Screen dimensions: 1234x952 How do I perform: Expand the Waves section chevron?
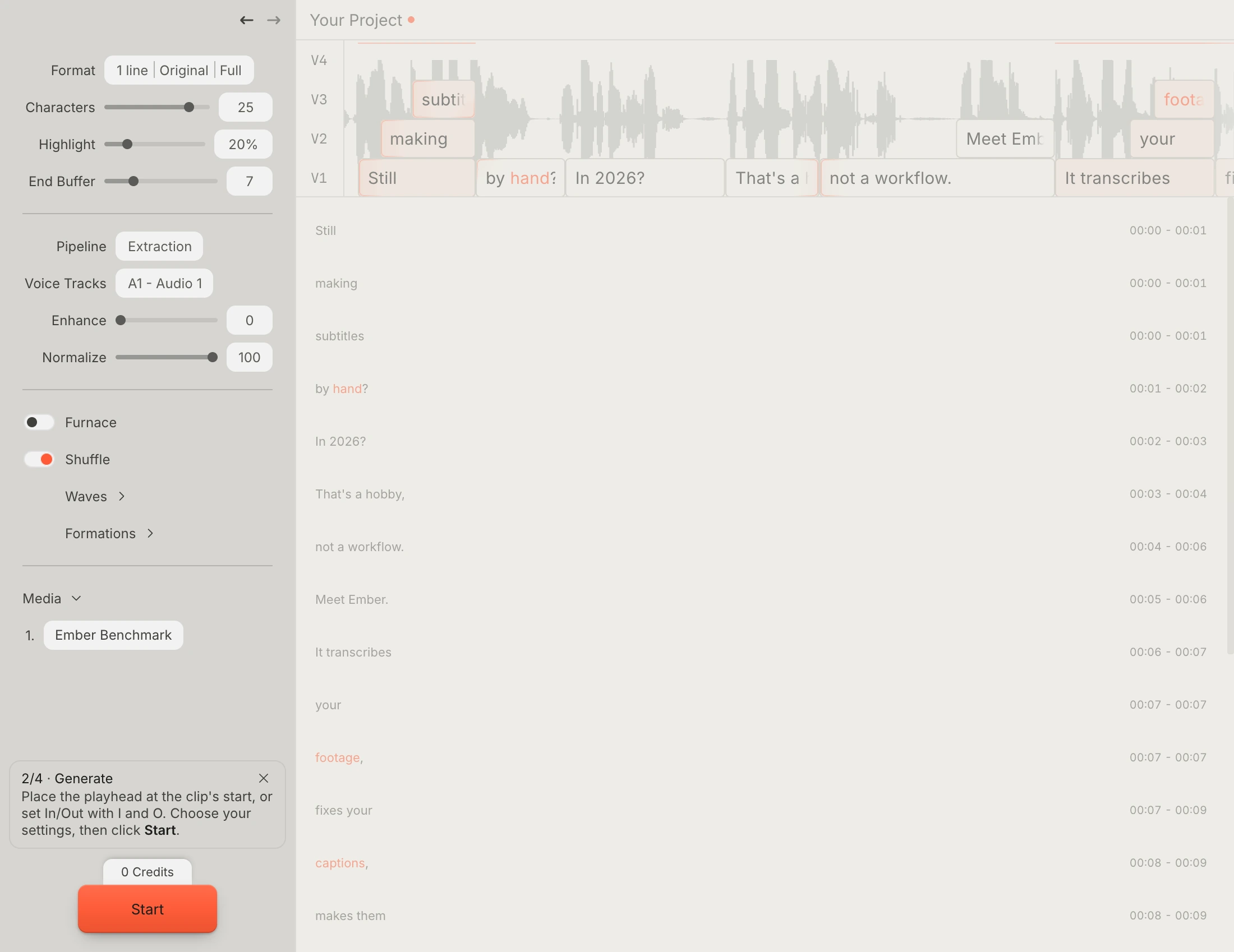(122, 496)
